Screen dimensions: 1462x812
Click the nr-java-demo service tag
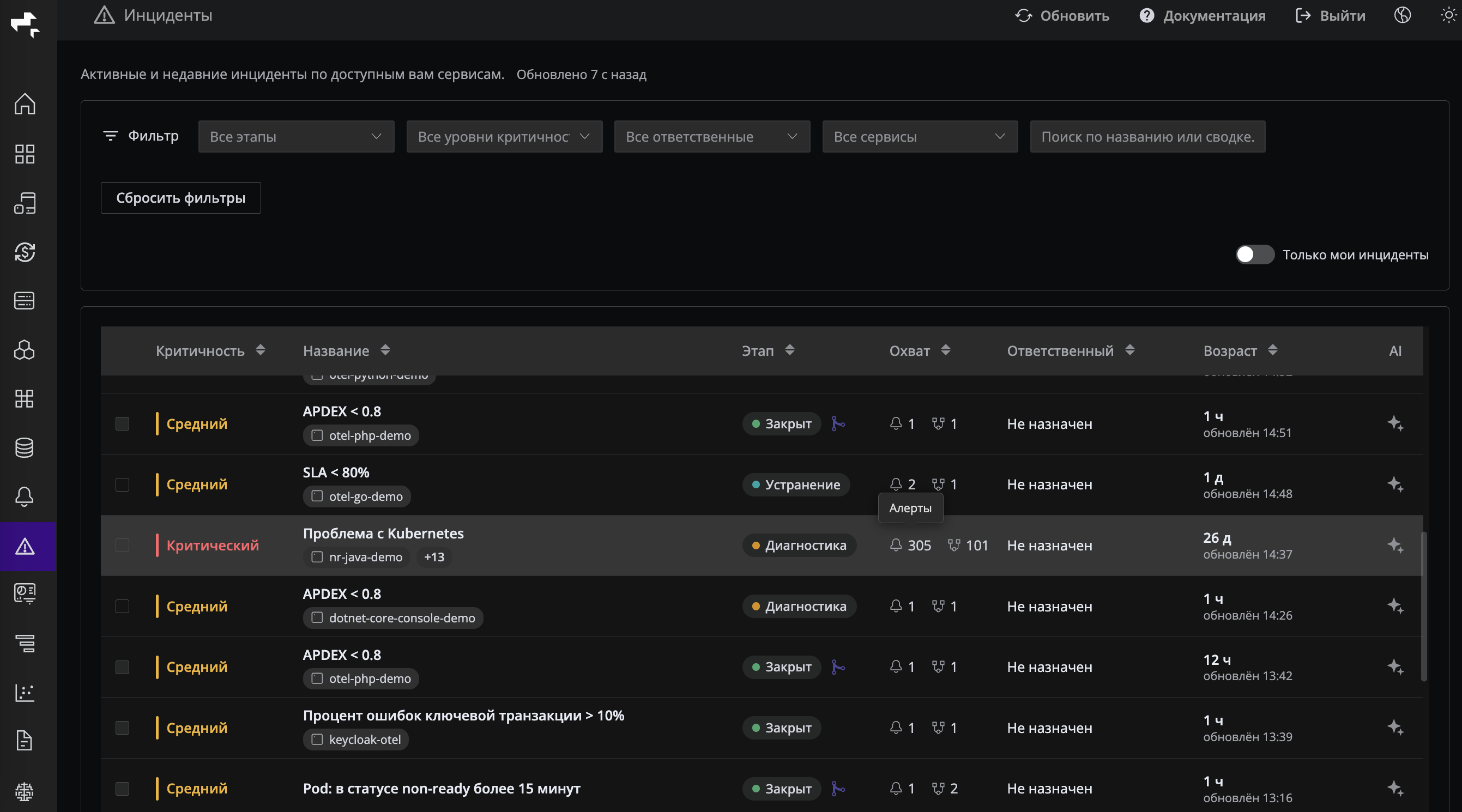[357, 557]
